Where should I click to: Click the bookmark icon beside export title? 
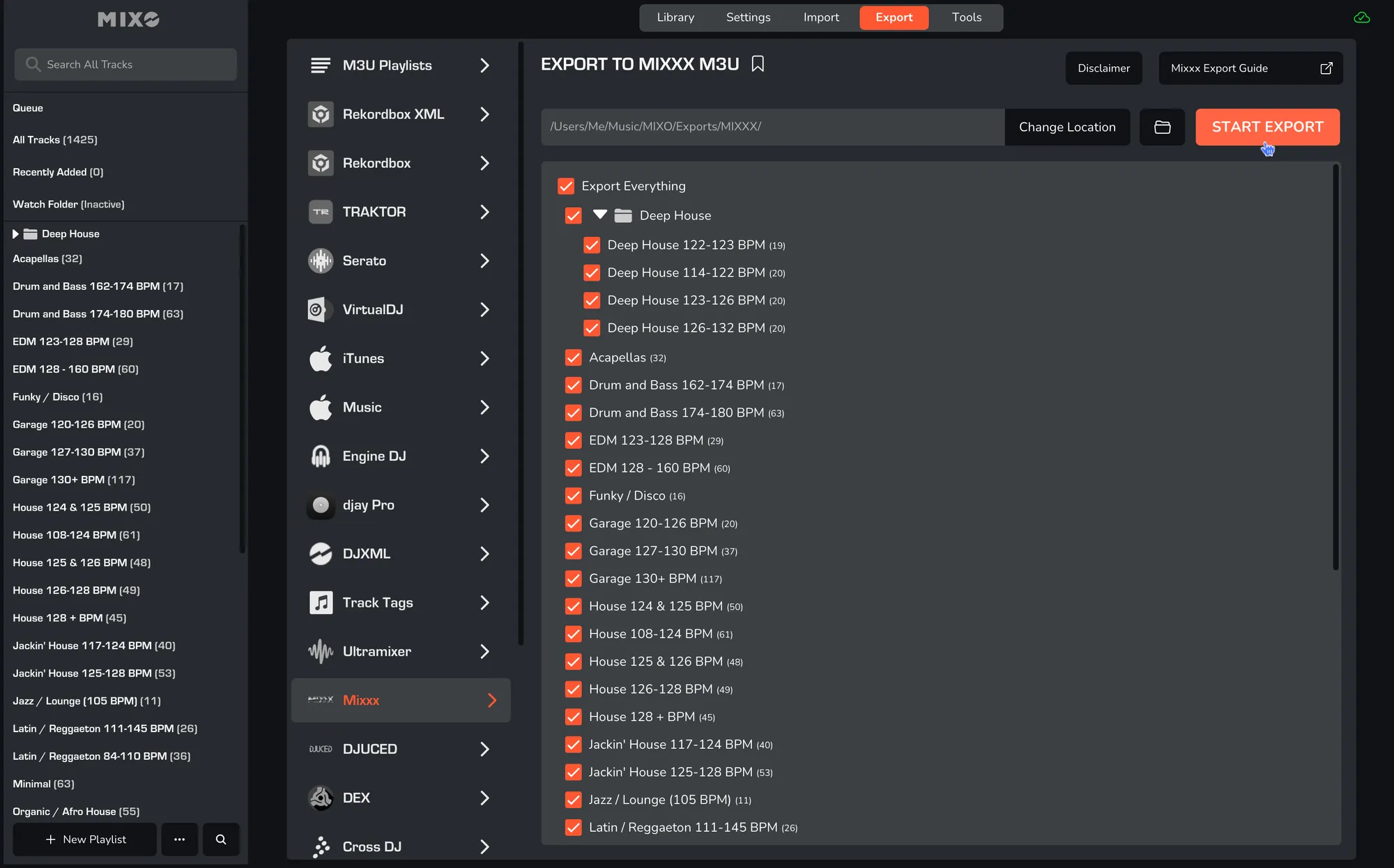[x=758, y=64]
